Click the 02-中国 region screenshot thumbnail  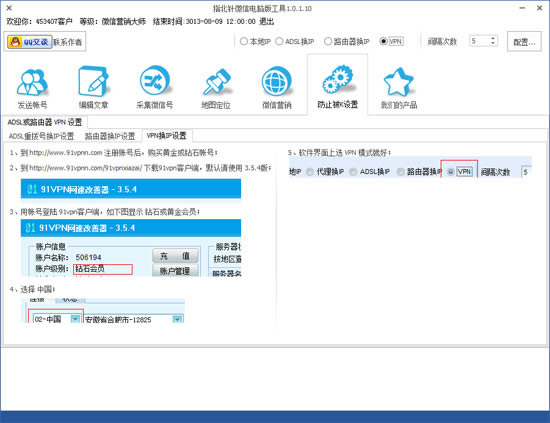click(x=104, y=311)
